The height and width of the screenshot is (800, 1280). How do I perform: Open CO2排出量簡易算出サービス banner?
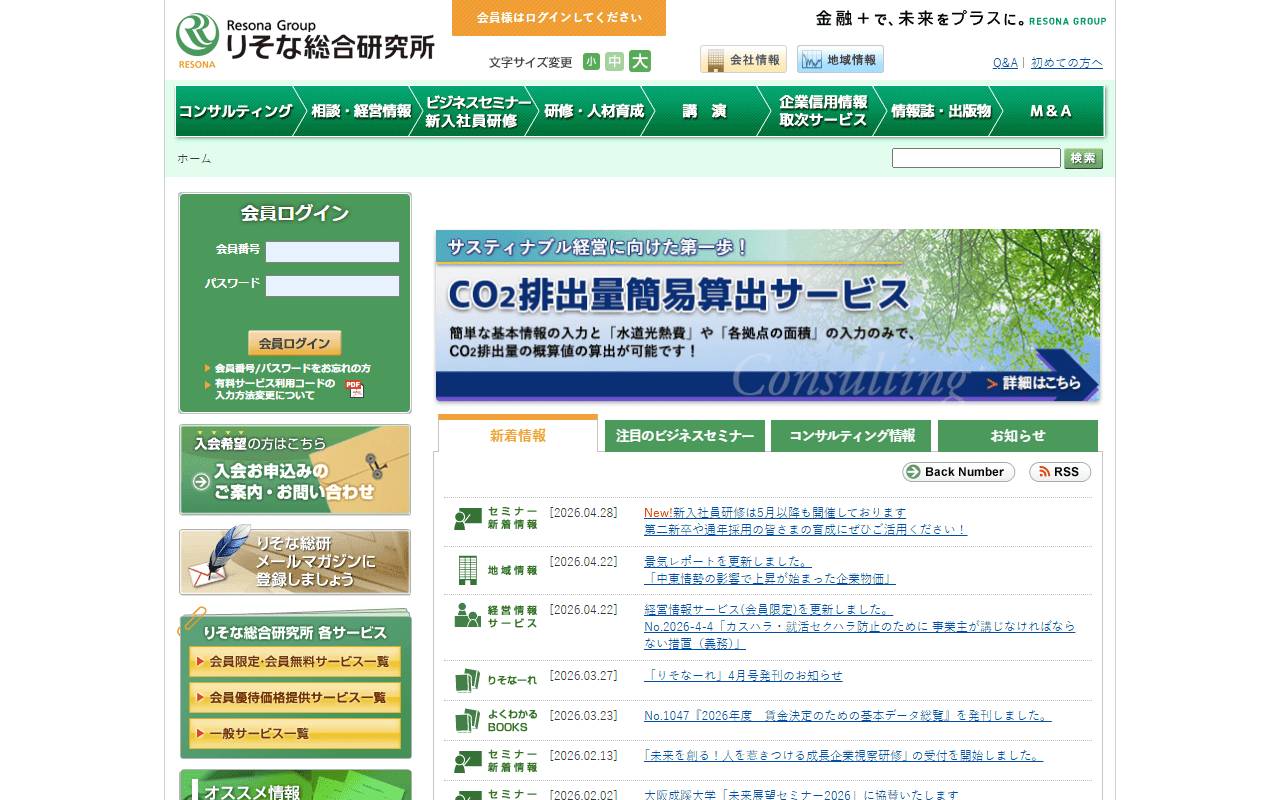tap(768, 315)
